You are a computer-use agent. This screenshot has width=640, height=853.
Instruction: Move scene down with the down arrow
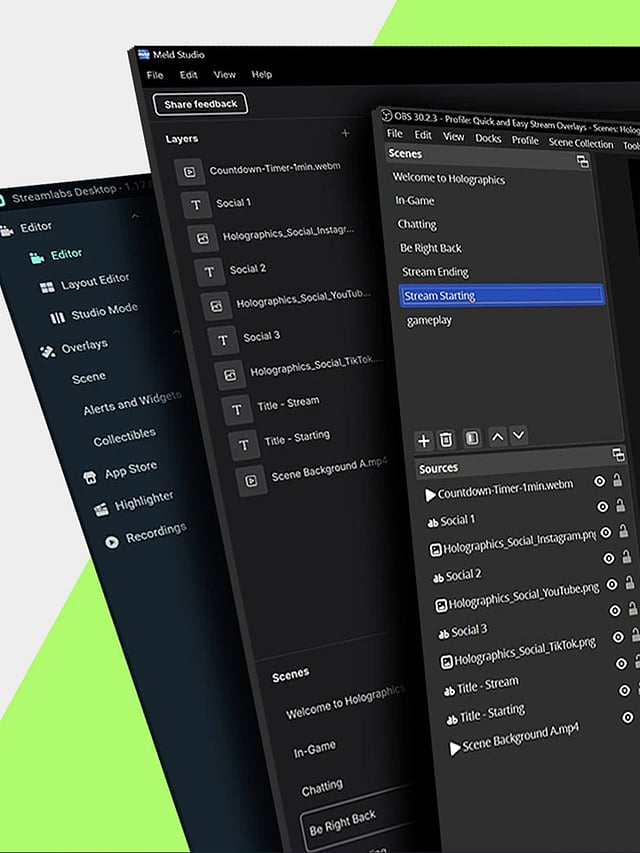point(518,436)
